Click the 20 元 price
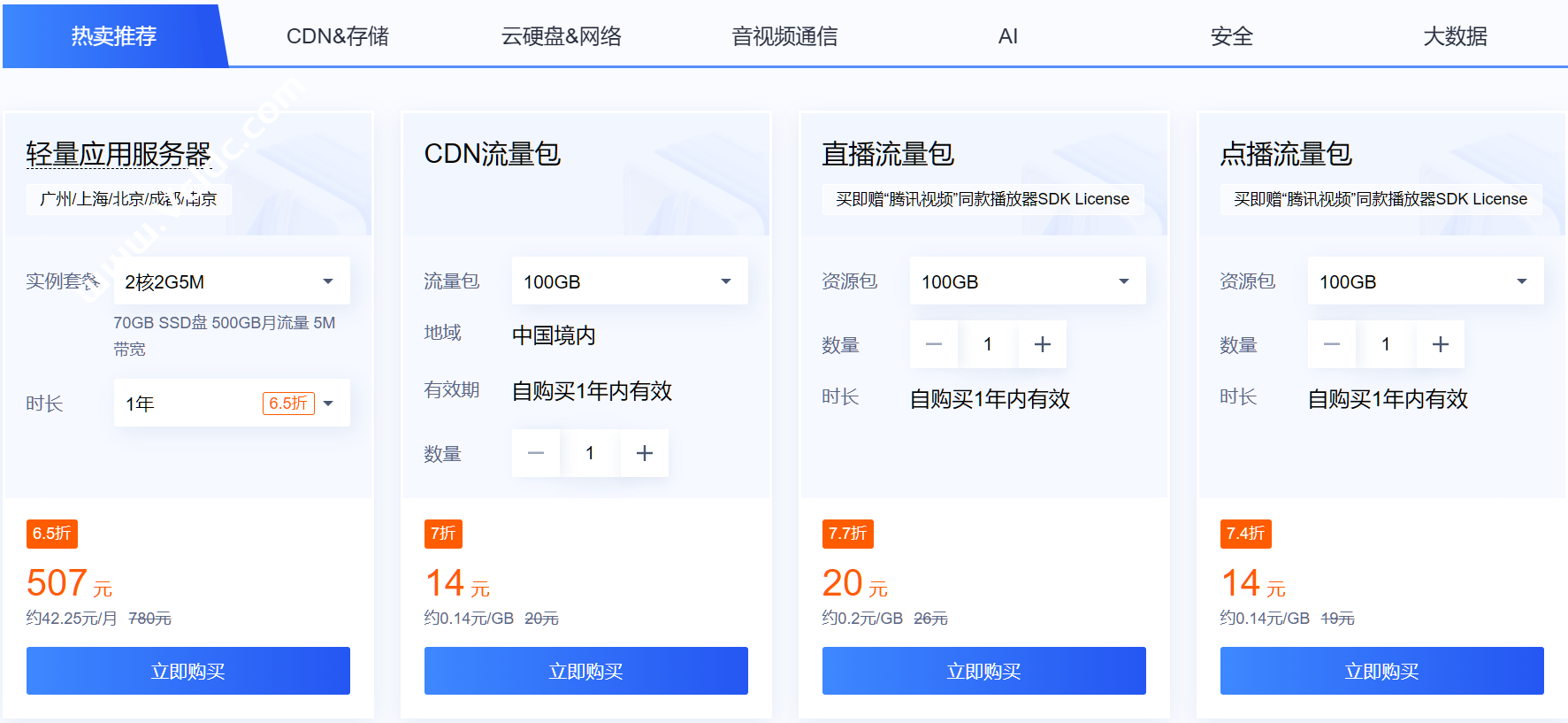Viewport: 1568px width, 723px height. tap(854, 583)
